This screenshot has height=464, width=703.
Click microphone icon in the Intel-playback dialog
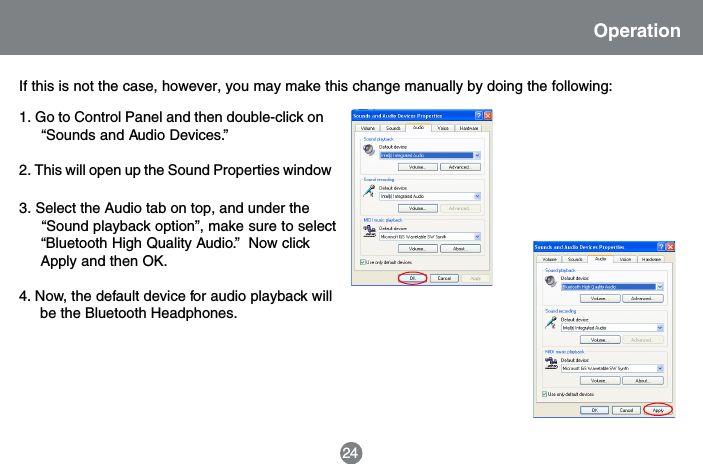tap(369, 191)
